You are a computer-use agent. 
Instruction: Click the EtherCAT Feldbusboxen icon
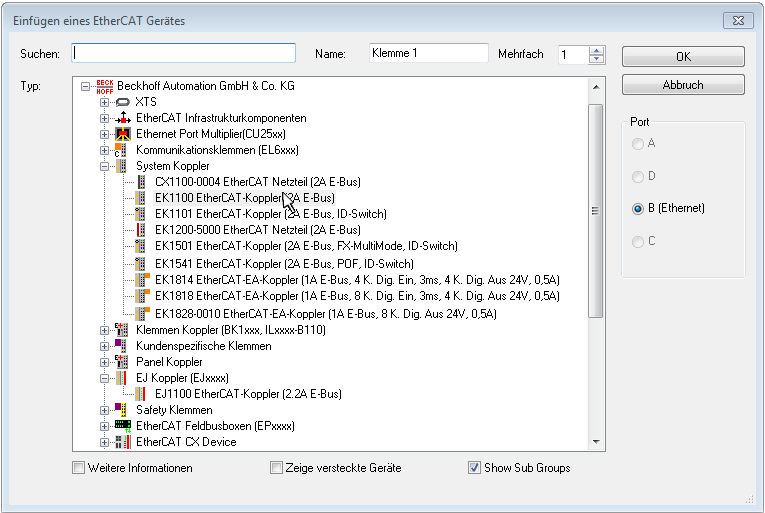pyautogui.click(x=123, y=425)
